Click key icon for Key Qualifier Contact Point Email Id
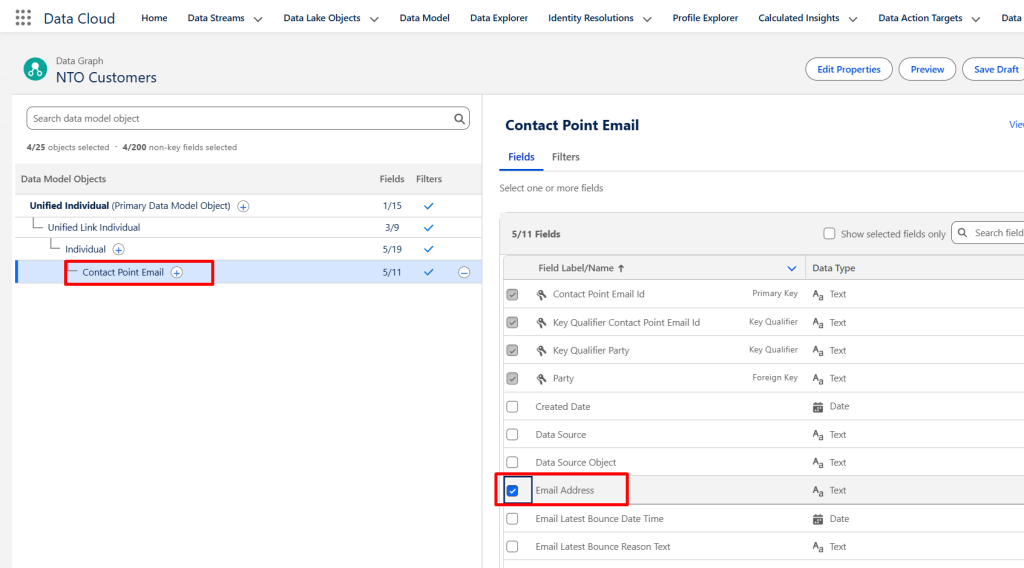 coord(541,323)
